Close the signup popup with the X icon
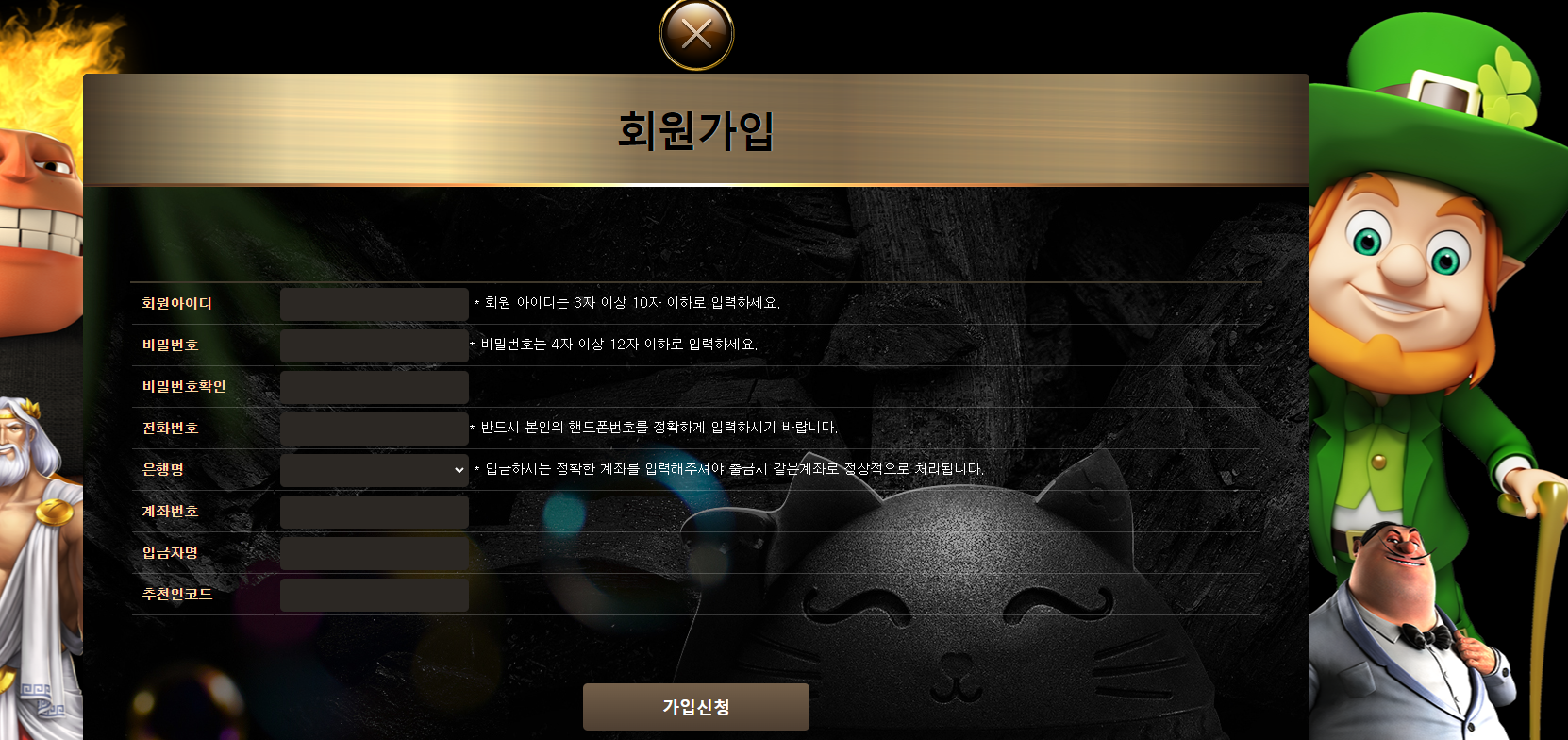Screen dimensions: 1568x740 696,34
